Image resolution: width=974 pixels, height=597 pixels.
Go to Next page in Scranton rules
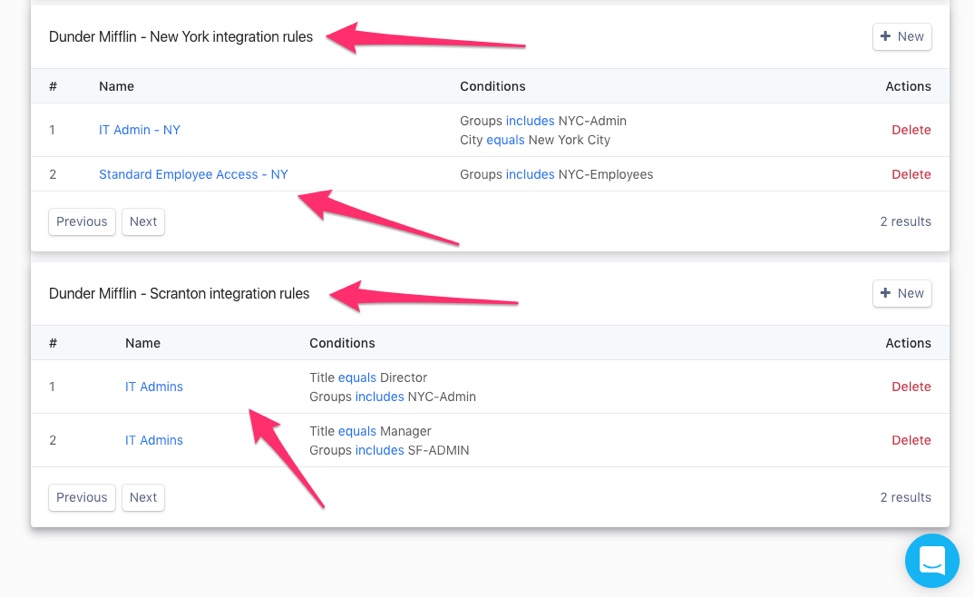(143, 498)
